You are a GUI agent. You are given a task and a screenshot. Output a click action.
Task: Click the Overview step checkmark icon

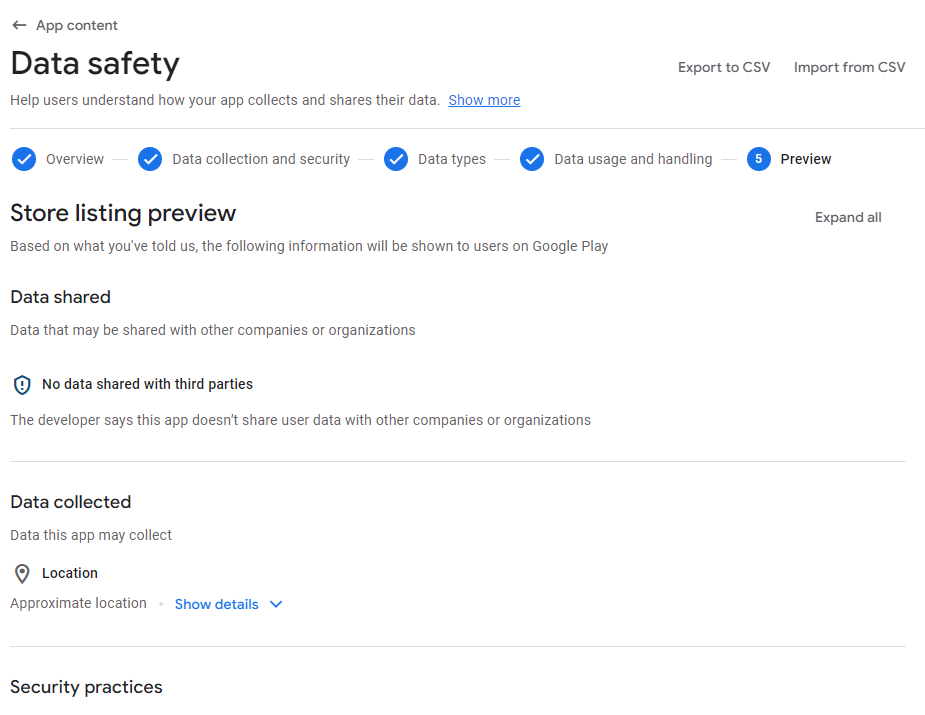[x=24, y=159]
